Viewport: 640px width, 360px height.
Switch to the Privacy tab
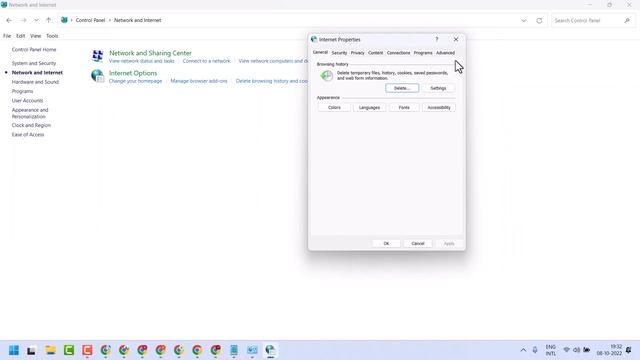click(x=358, y=53)
